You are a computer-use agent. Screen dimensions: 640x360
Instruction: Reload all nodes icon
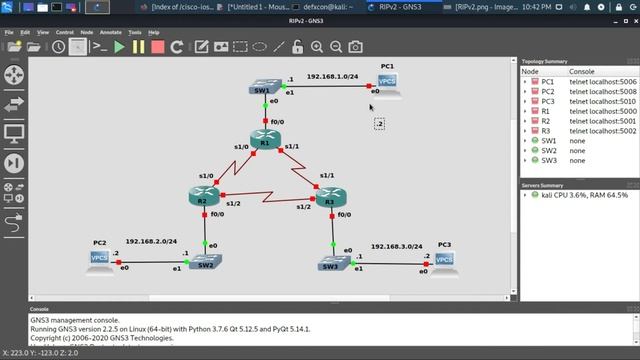(177, 47)
